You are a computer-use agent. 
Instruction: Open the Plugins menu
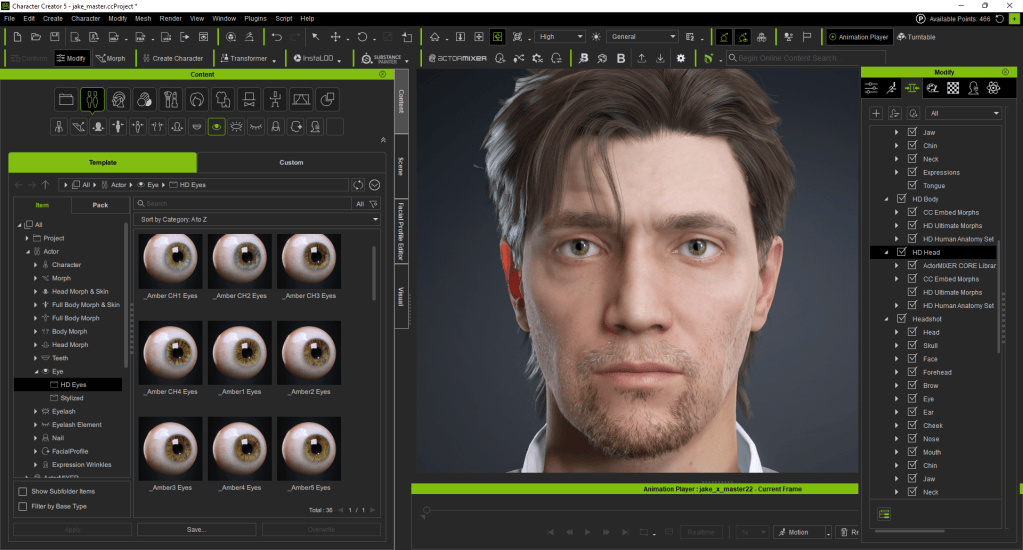click(x=255, y=18)
